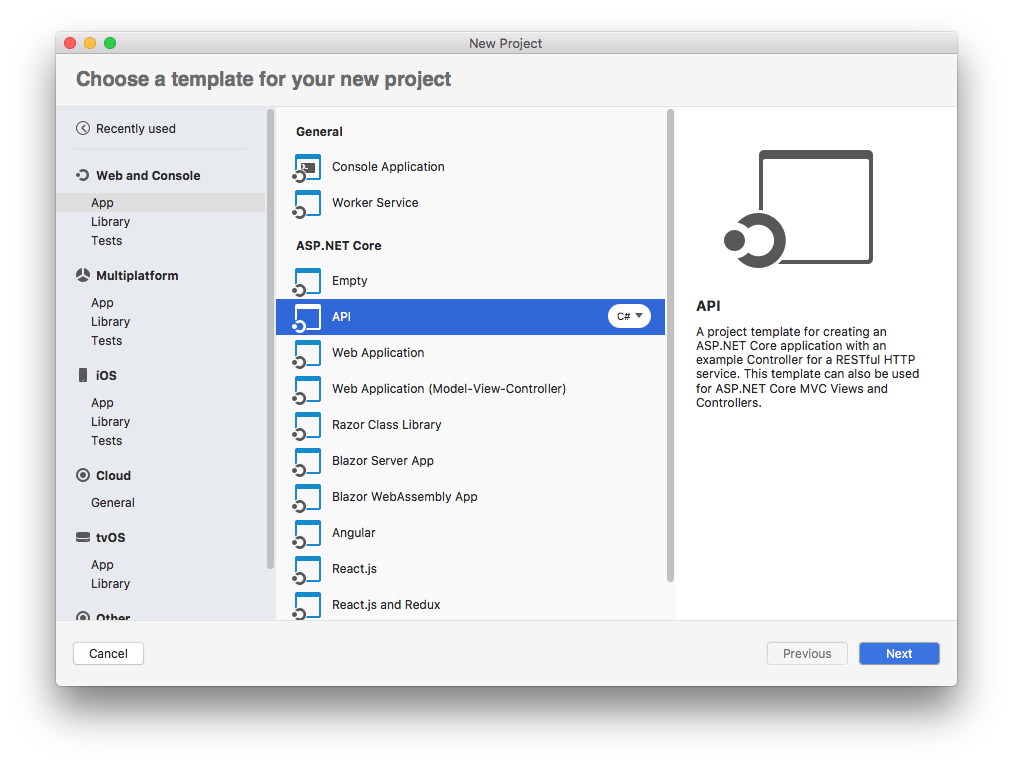Select the React.js template icon

point(306,569)
